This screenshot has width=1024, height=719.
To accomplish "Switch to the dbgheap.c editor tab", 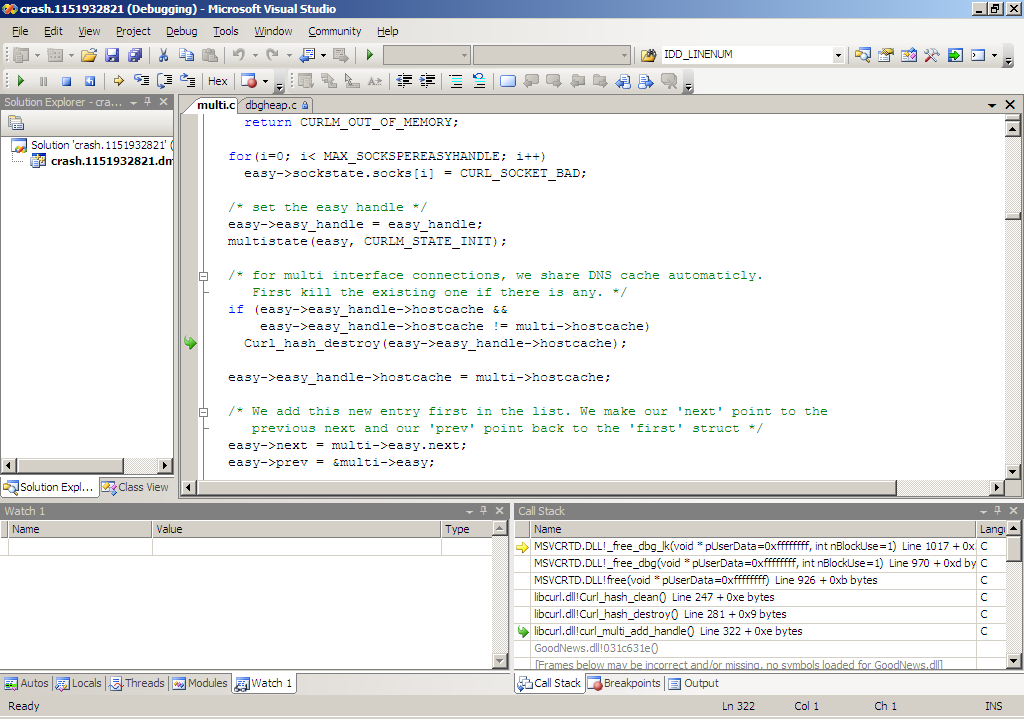I will tap(276, 105).
